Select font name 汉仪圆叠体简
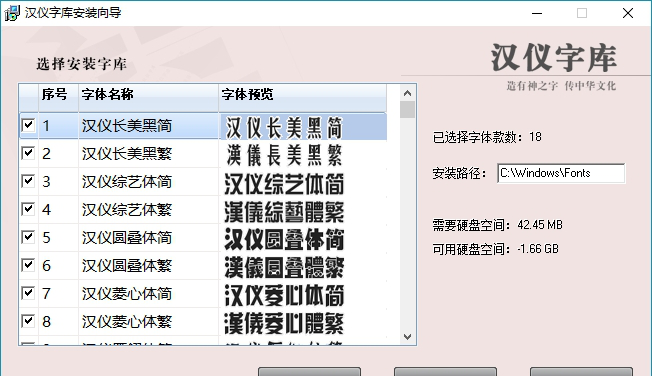 tap(127, 238)
